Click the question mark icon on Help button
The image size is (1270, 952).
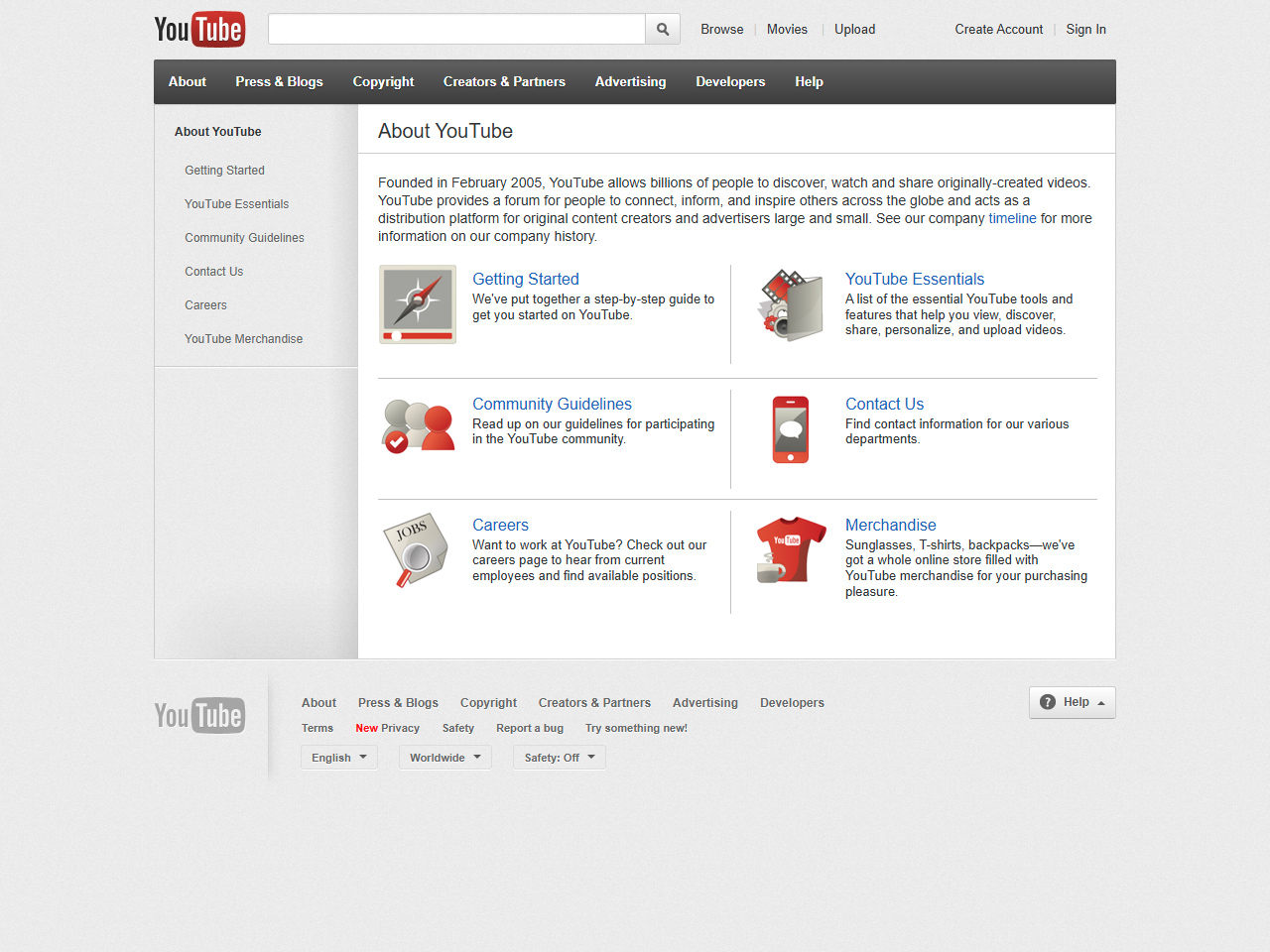1048,702
